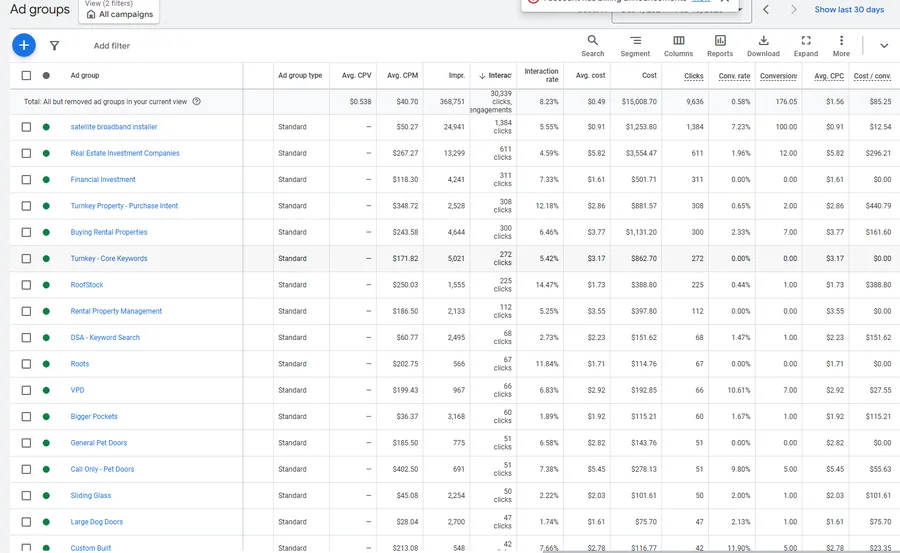Click sort arrow on Interactions column header
This screenshot has width=900, height=553.
482,76
